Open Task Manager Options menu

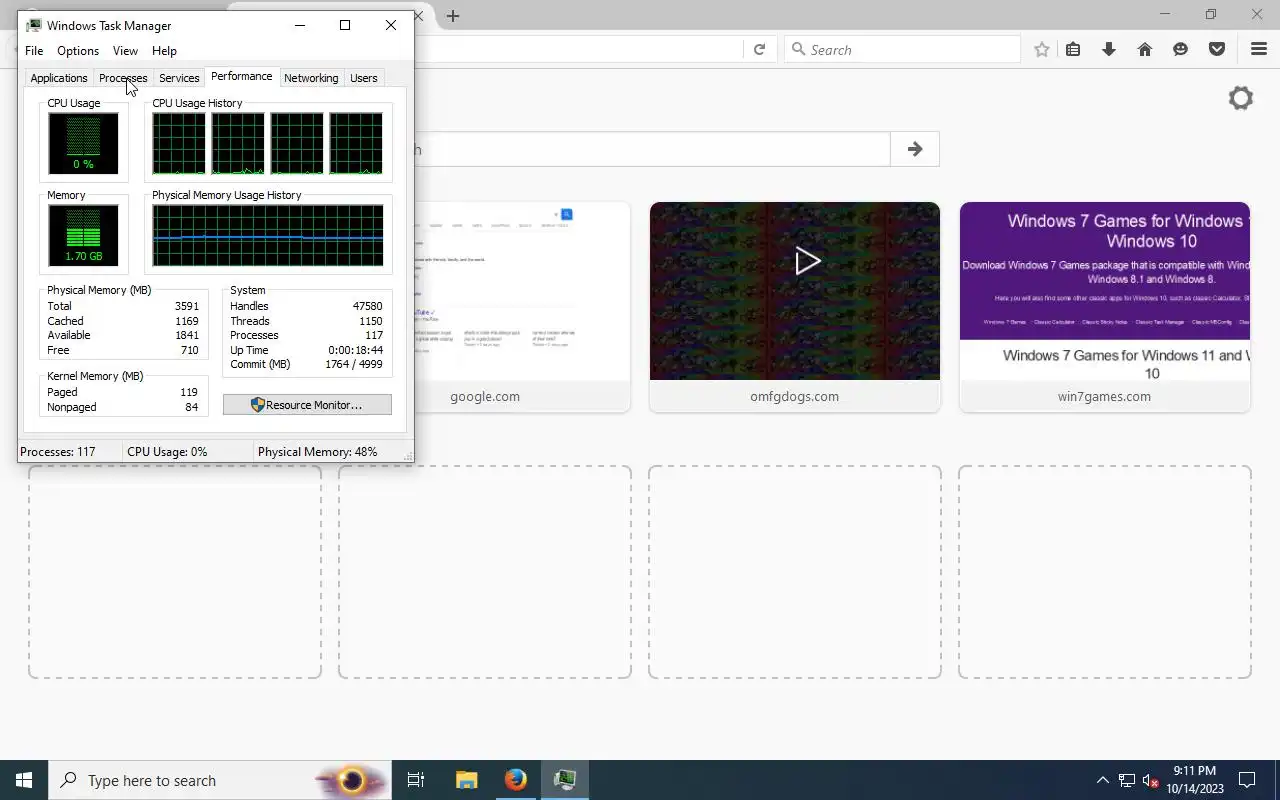(78, 51)
